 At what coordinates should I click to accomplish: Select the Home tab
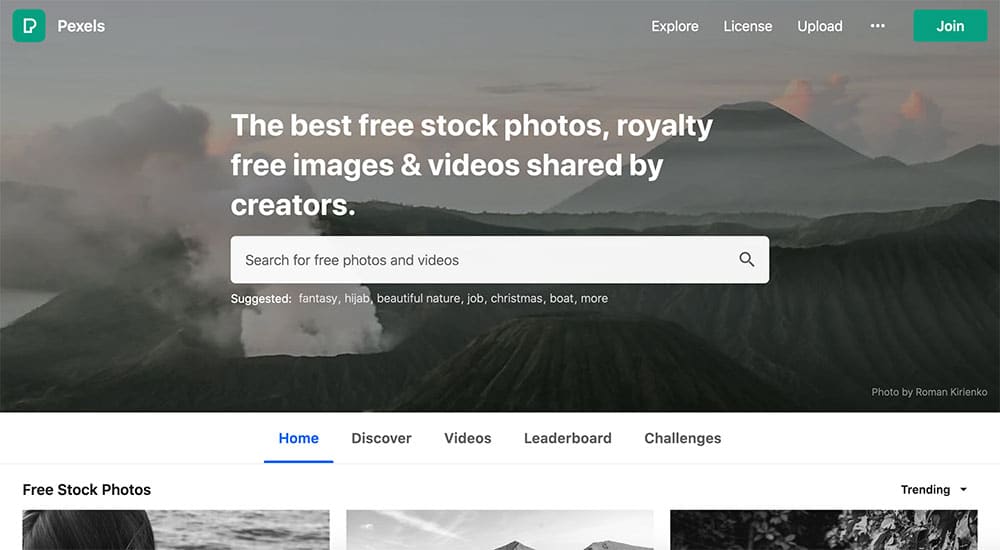click(x=298, y=438)
